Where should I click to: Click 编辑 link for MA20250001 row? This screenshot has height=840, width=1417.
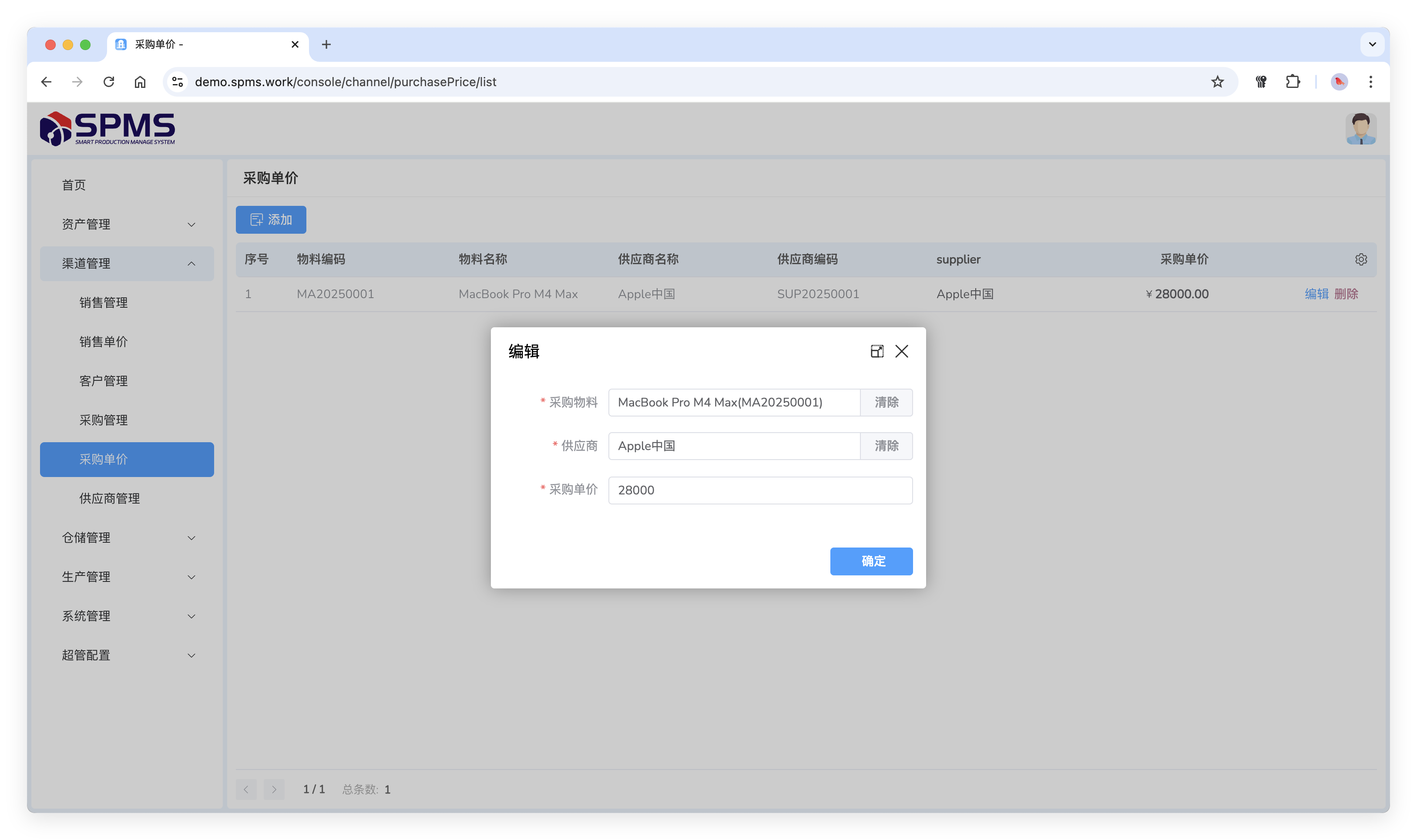pos(1316,294)
